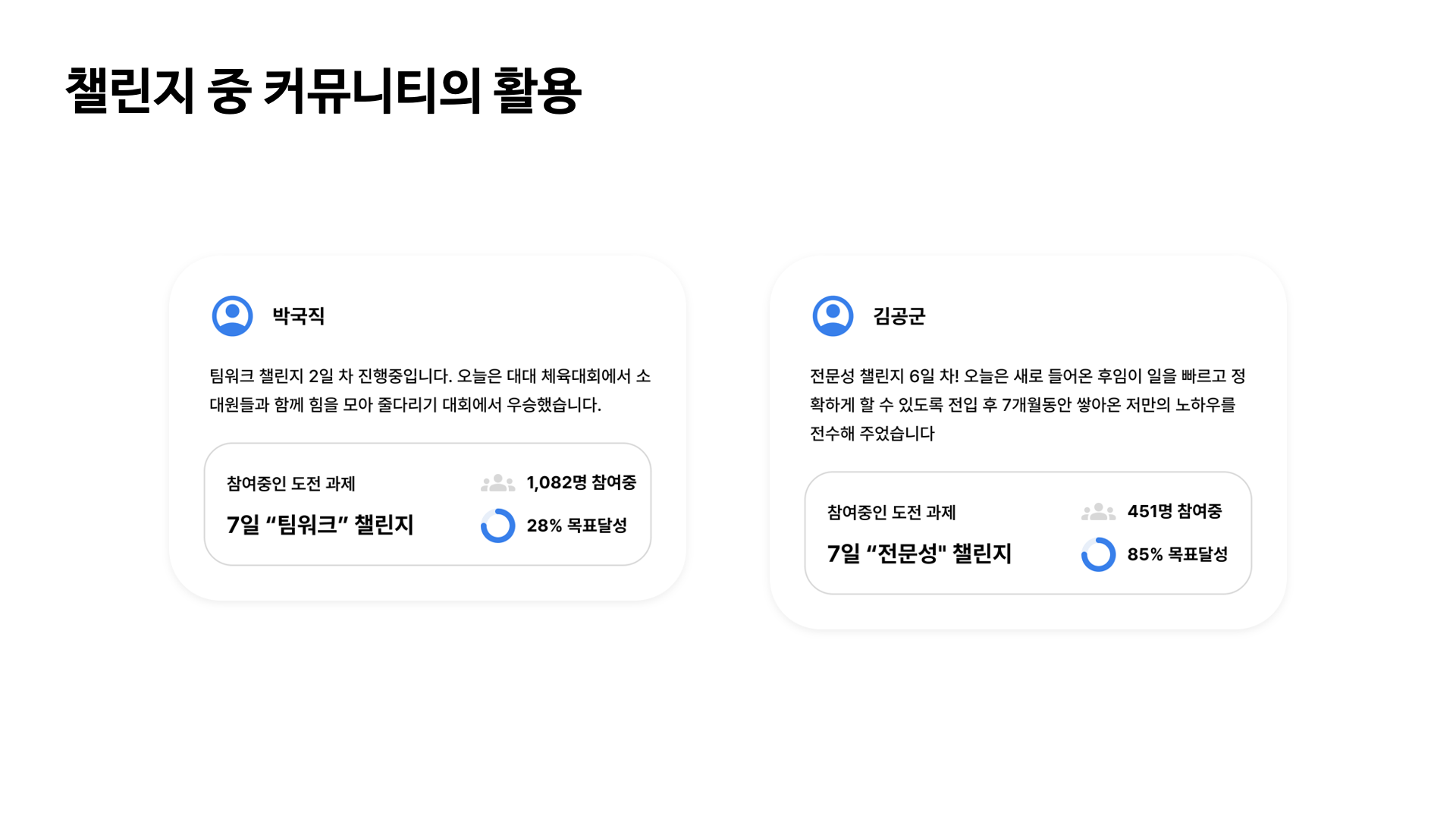Click the 1,082명 참여중 participant count
Viewport: 1456px width, 819px height.
tap(582, 483)
